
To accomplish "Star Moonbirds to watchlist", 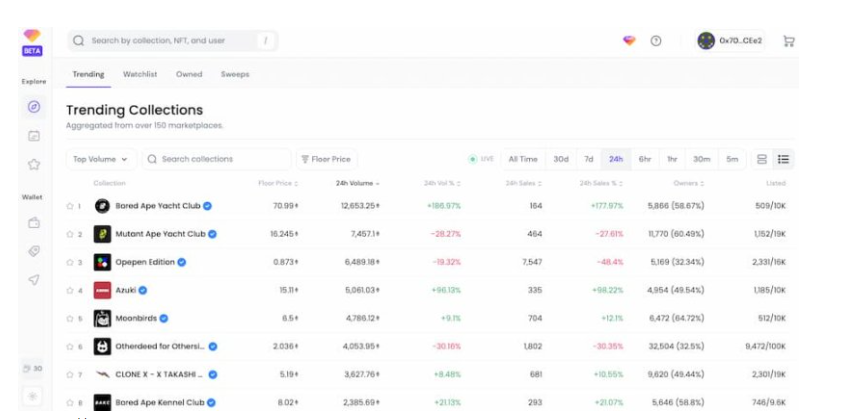I will pos(69,319).
